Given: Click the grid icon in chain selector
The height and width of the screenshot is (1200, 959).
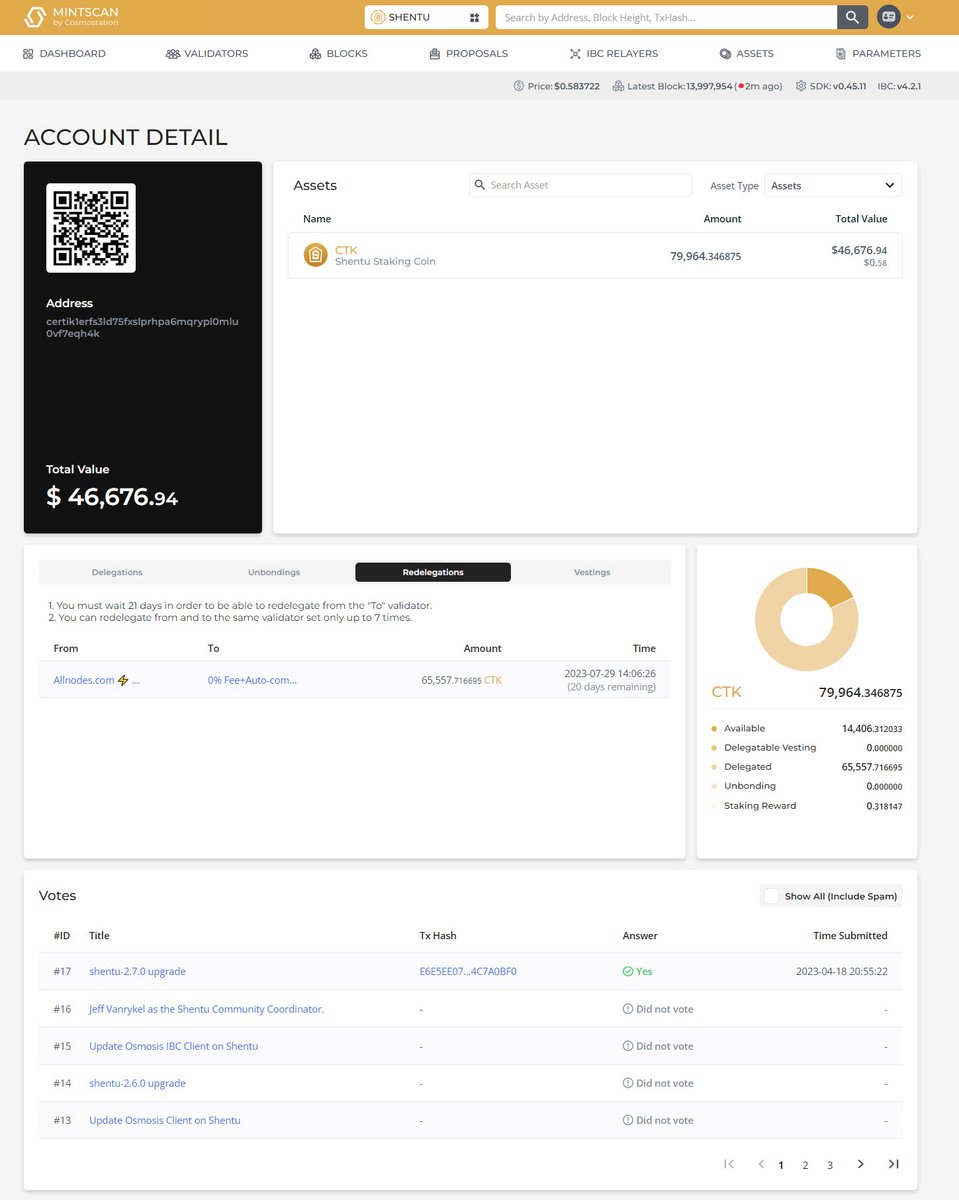Looking at the screenshot, I should point(474,17).
